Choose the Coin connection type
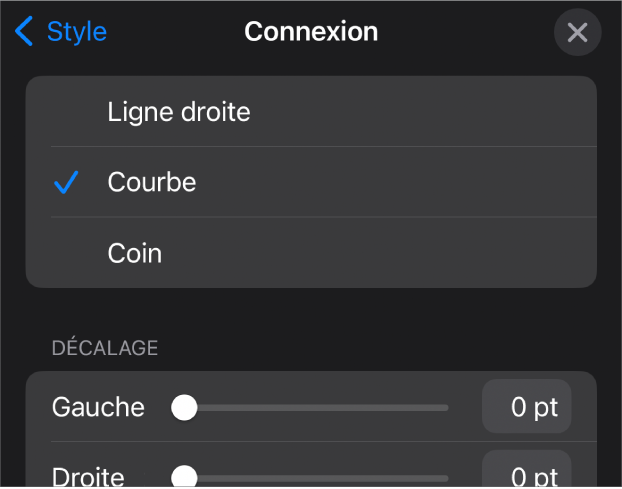The width and height of the screenshot is (622, 489). click(135, 253)
